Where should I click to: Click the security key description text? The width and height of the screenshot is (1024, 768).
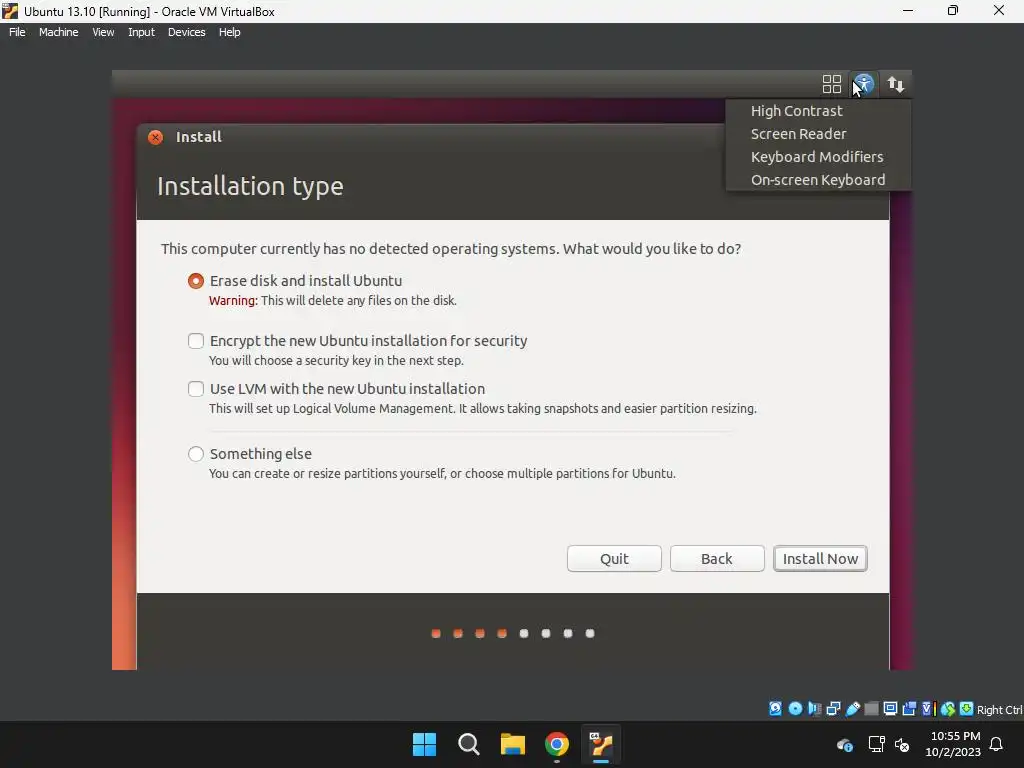pos(336,360)
